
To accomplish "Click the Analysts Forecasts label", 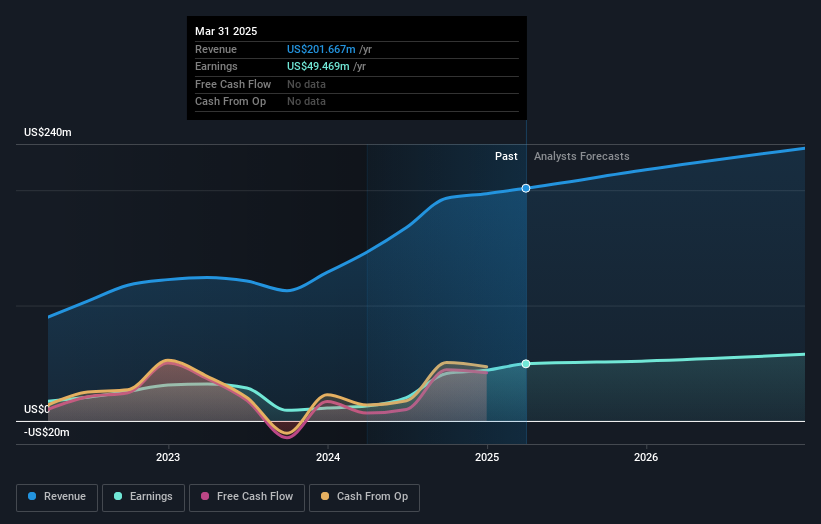I will pos(582,157).
